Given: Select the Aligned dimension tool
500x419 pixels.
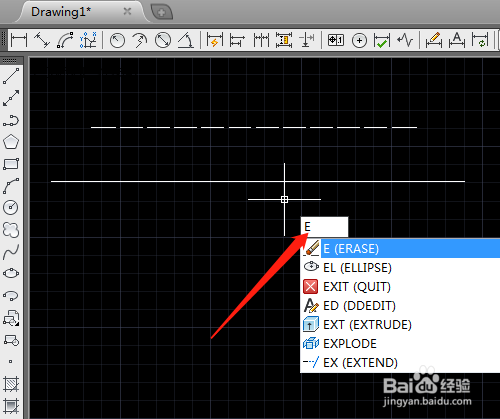Looking at the screenshot, I should pyautogui.click(x=42, y=40).
